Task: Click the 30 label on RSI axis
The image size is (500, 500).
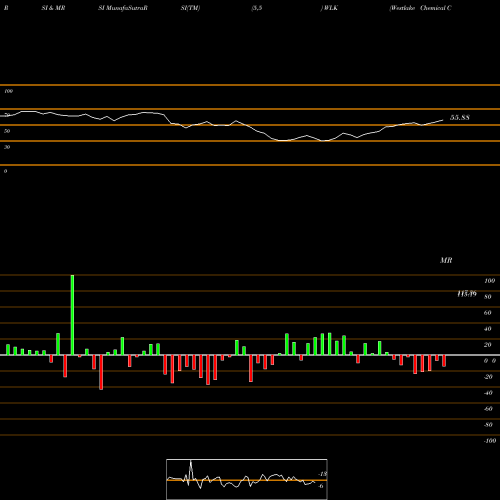Action: 7,147
